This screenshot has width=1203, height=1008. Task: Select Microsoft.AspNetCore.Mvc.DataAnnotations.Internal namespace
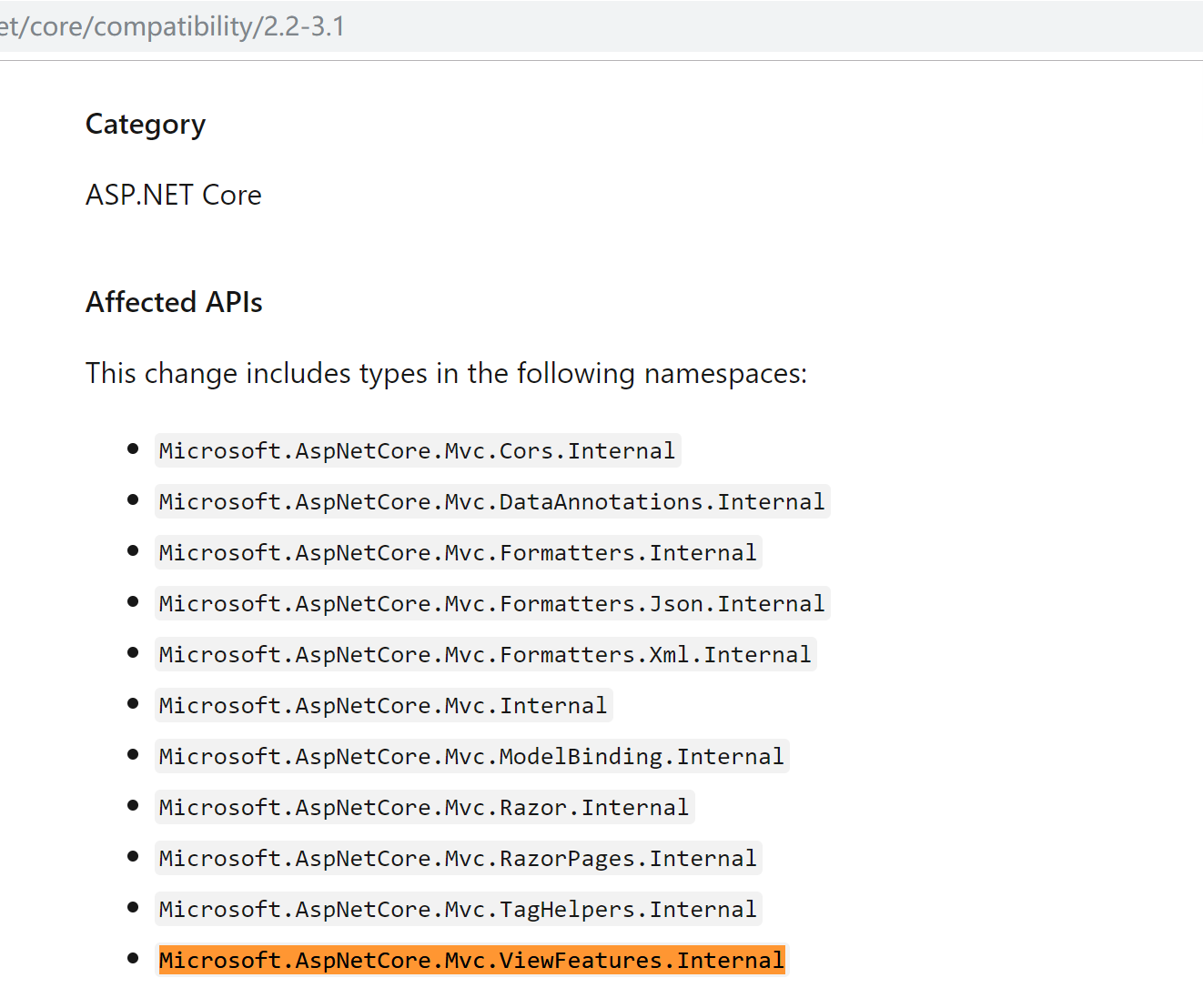(492, 502)
